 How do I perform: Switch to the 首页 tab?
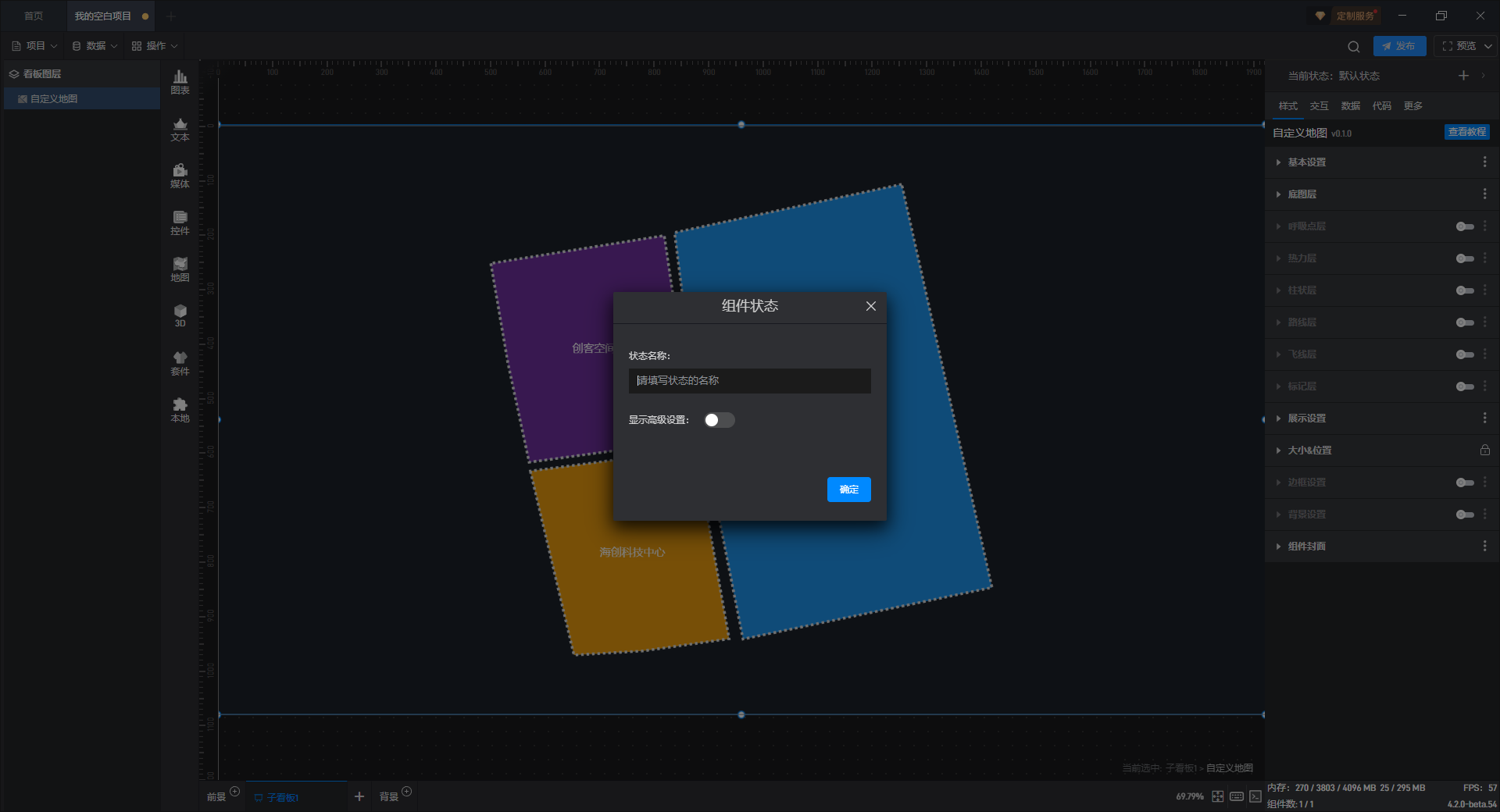(34, 16)
